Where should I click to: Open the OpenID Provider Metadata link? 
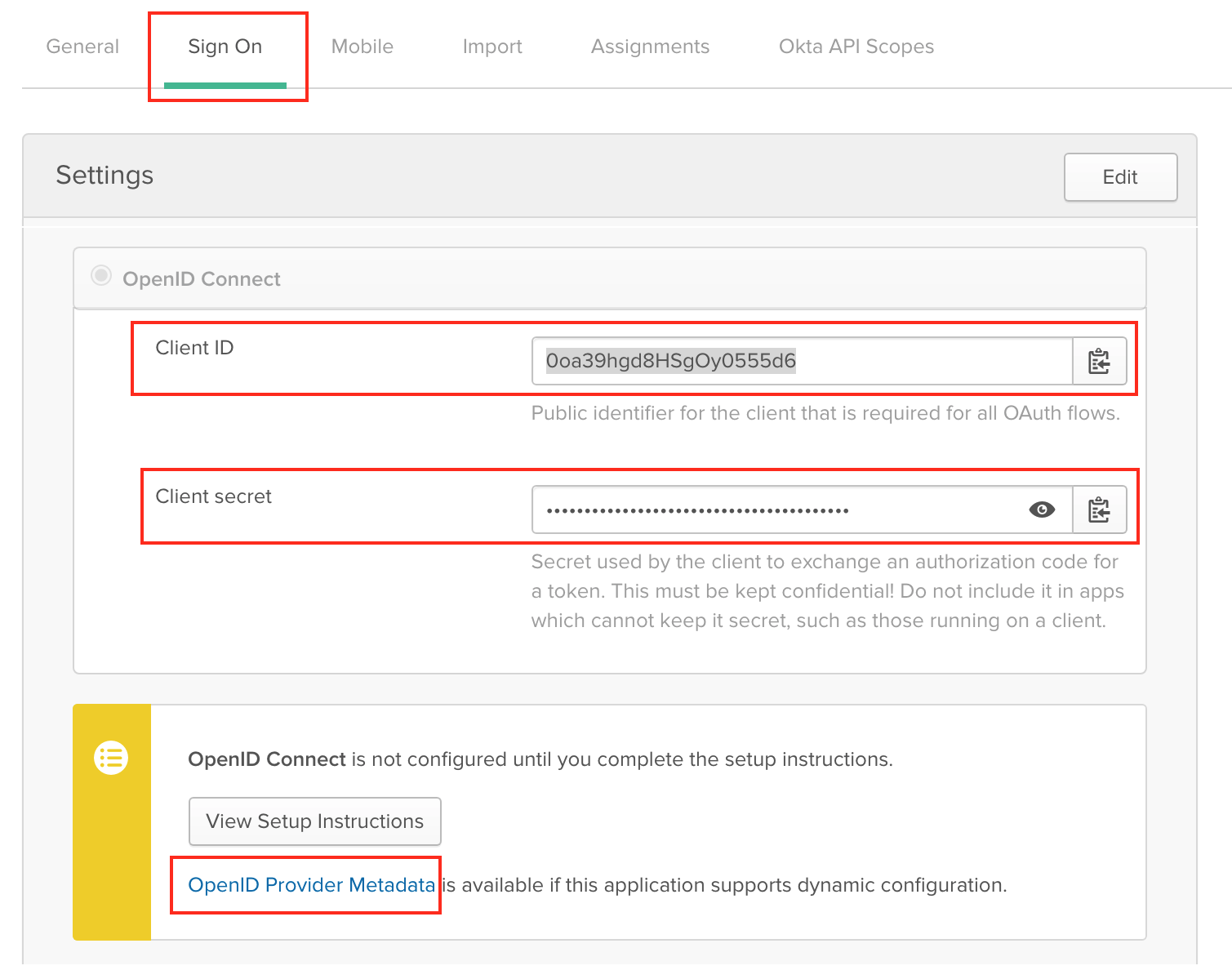tap(311, 884)
